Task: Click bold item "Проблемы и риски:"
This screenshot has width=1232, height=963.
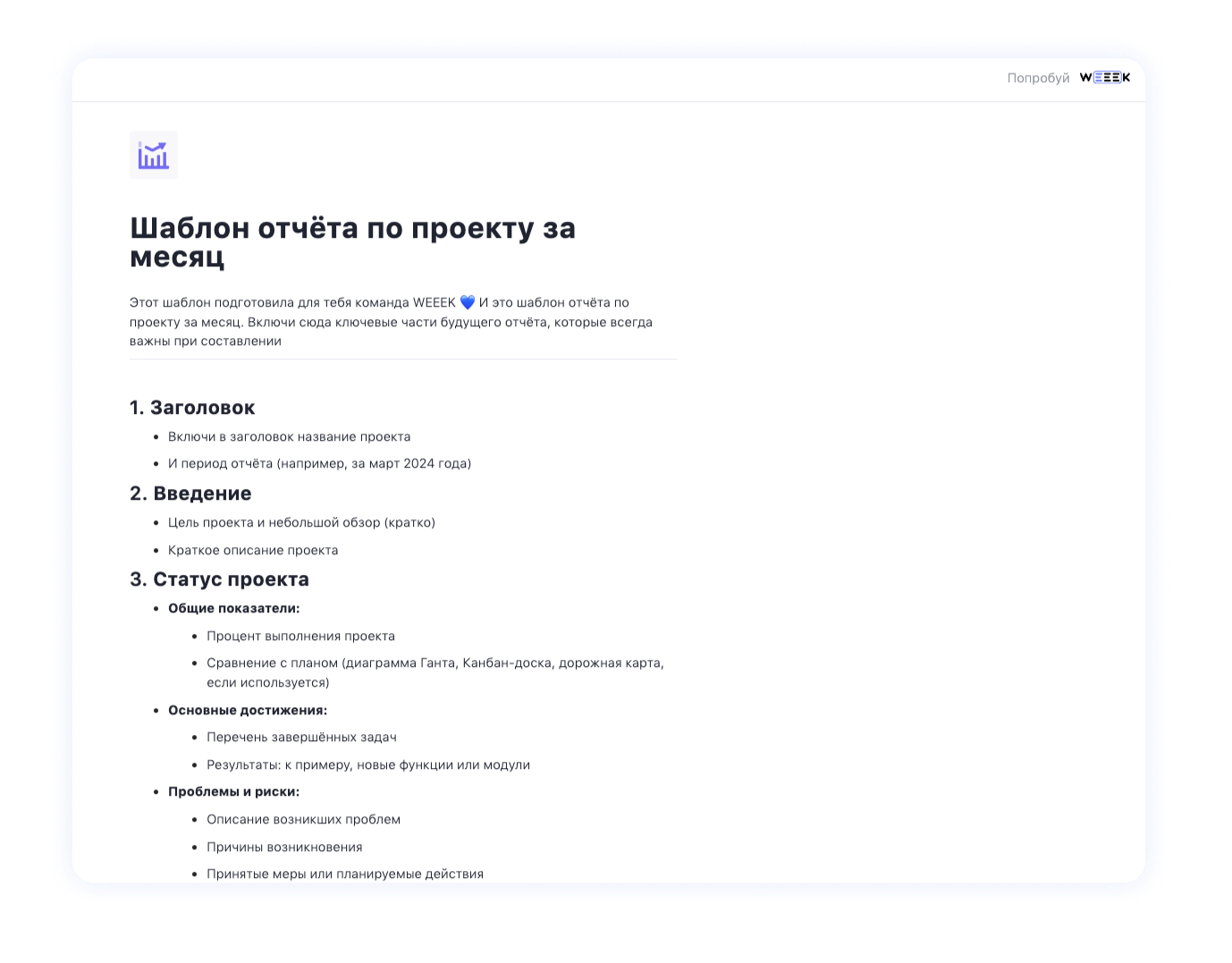Action: coord(233,792)
